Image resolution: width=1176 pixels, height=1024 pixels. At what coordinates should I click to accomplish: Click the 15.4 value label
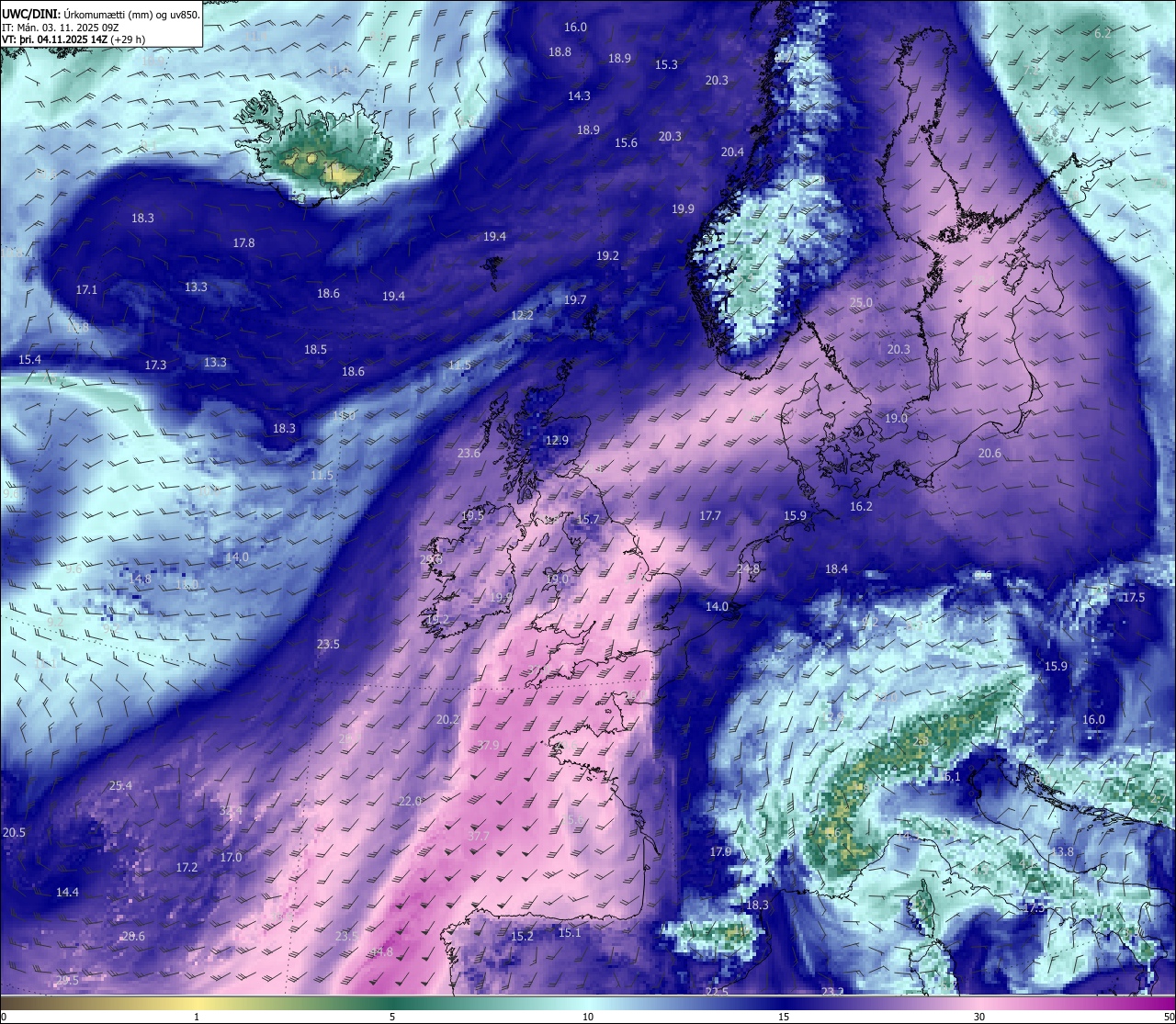pyautogui.click(x=29, y=360)
